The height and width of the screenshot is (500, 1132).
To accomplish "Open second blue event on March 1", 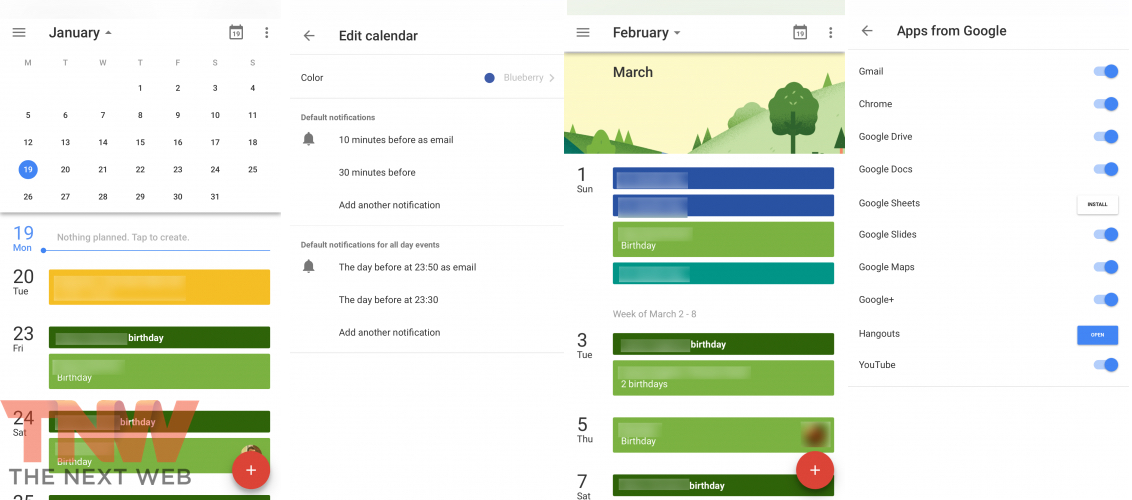I will pos(723,206).
